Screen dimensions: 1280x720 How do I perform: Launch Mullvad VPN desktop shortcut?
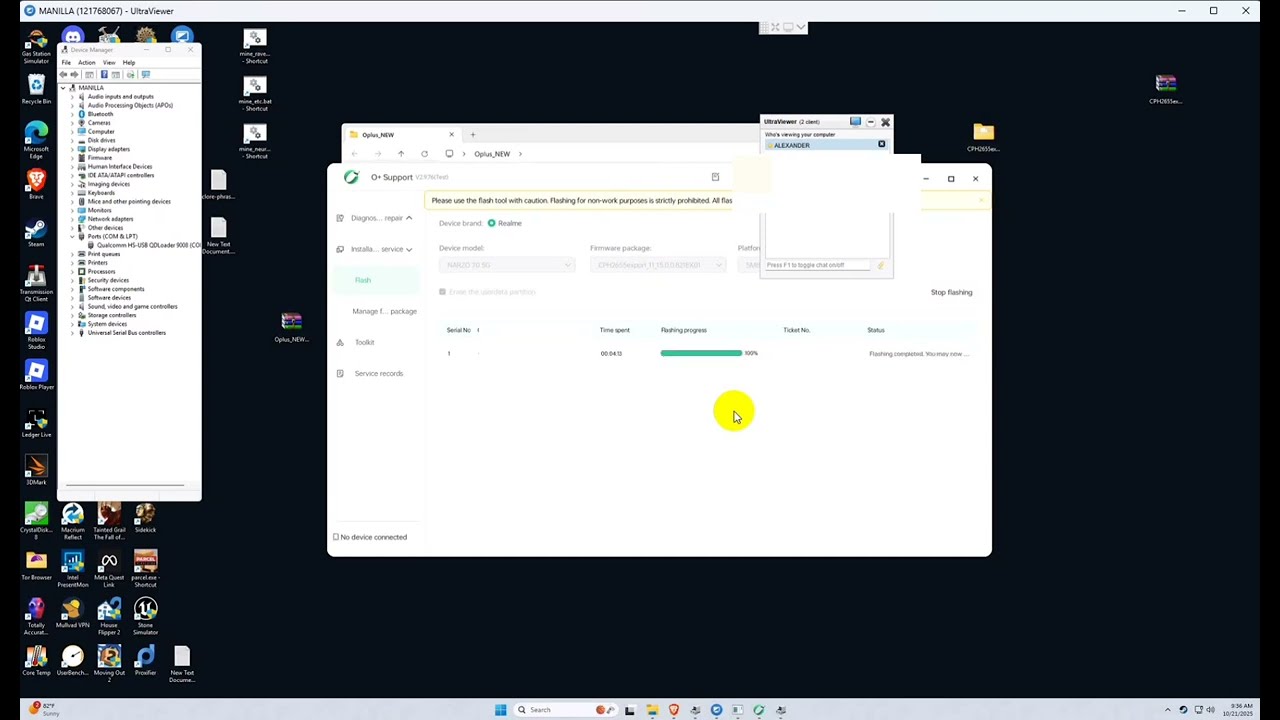[x=72, y=613]
